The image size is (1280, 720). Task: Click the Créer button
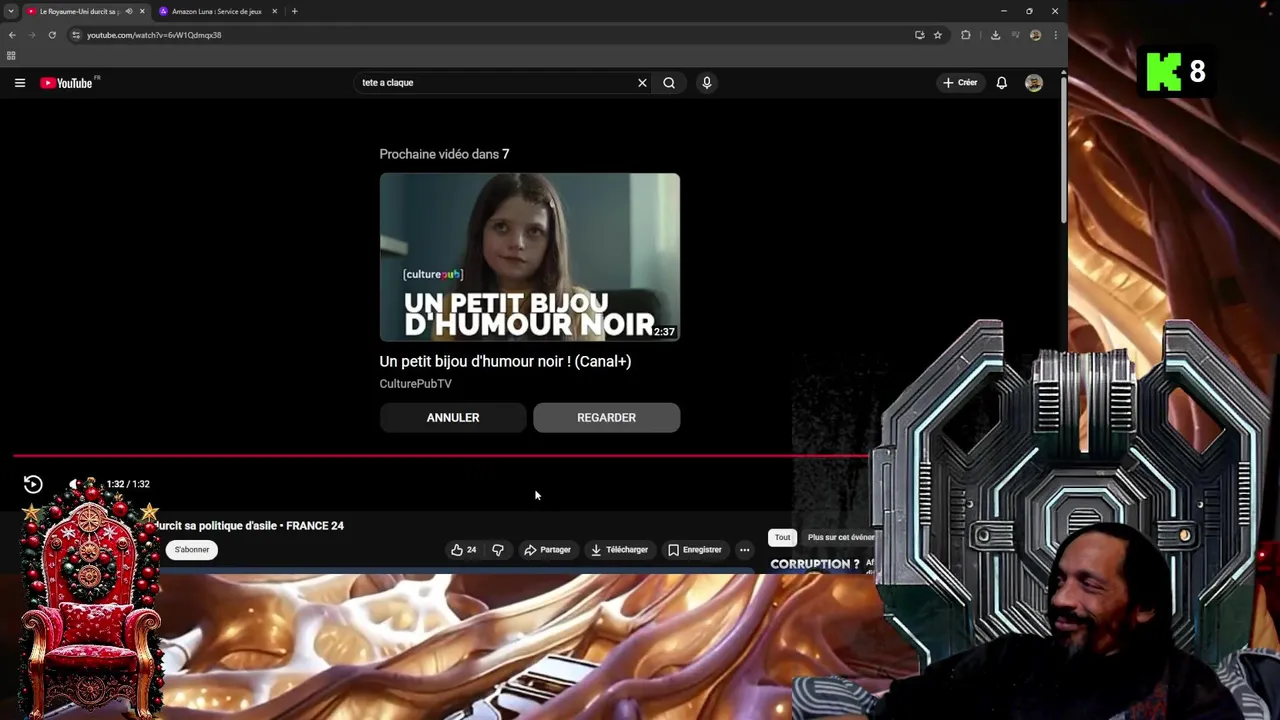pos(960,83)
